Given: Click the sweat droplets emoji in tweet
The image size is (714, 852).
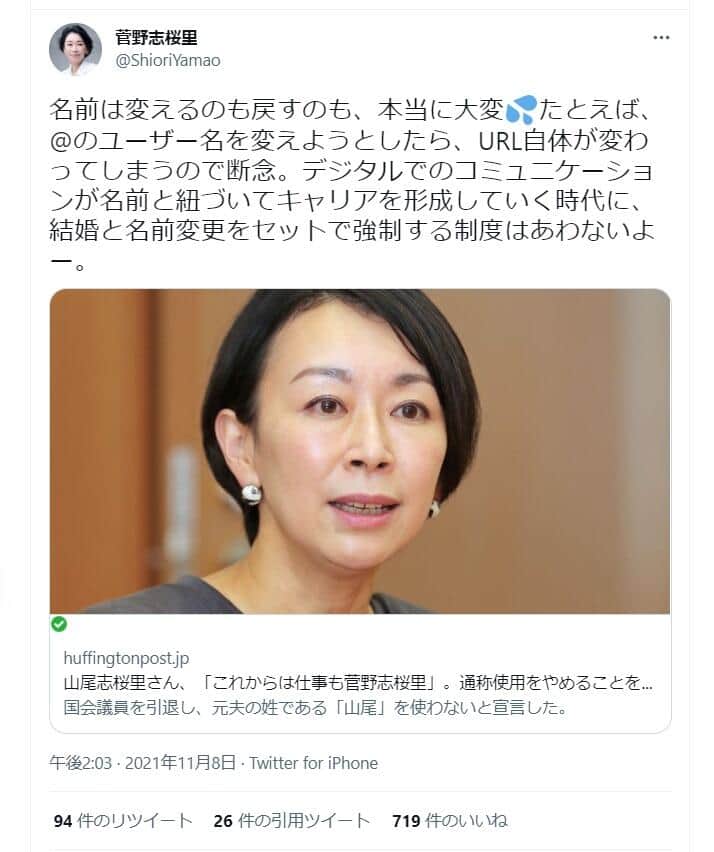Looking at the screenshot, I should [x=521, y=110].
